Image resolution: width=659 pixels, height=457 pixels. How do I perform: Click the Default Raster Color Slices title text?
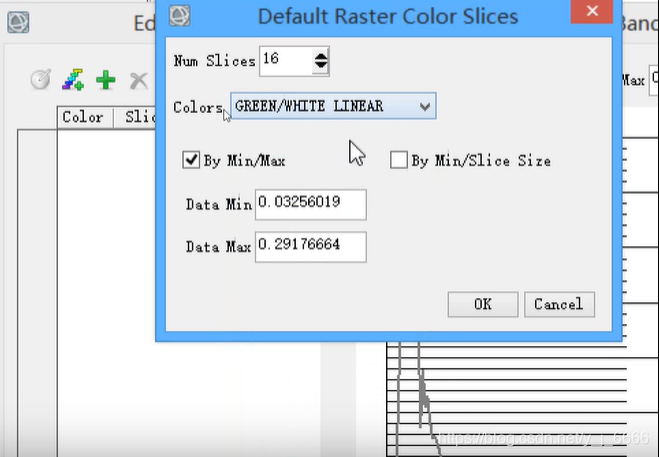pos(388,17)
